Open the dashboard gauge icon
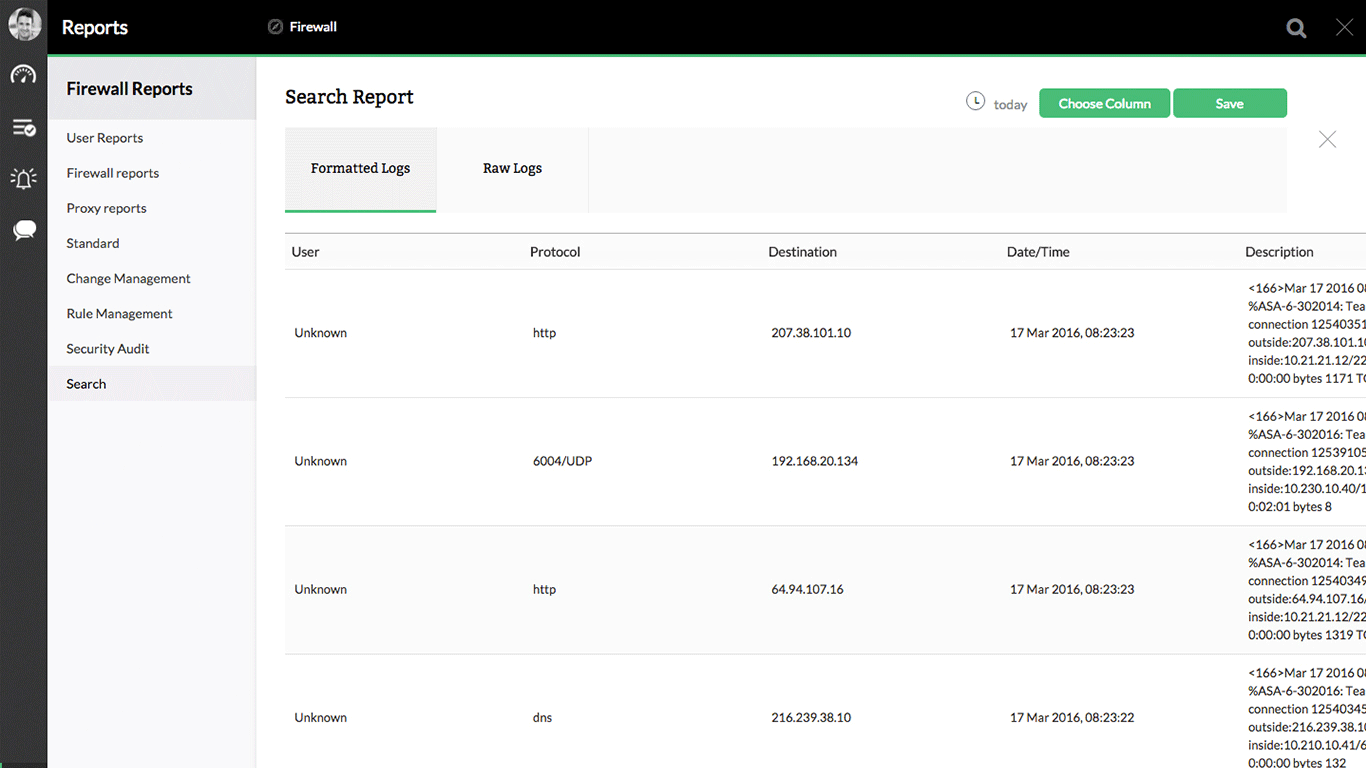 click(24, 75)
